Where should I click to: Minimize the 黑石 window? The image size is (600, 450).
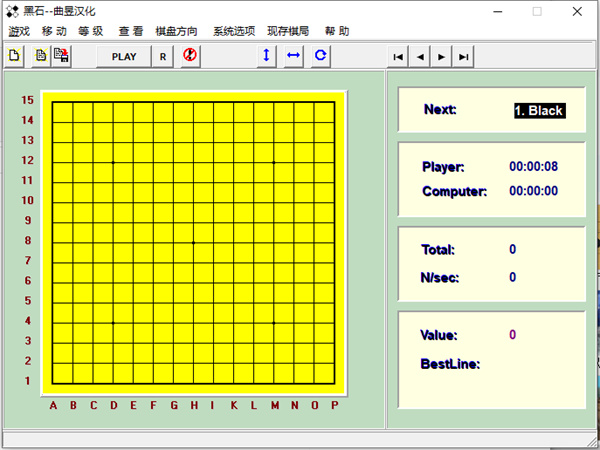pyautogui.click(x=497, y=11)
